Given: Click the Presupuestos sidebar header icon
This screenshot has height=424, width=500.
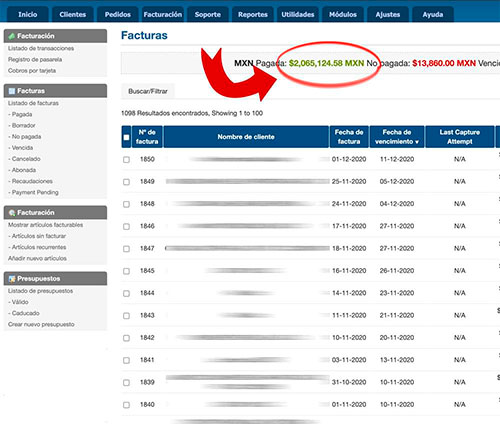Looking at the screenshot, I should tap(12, 279).
